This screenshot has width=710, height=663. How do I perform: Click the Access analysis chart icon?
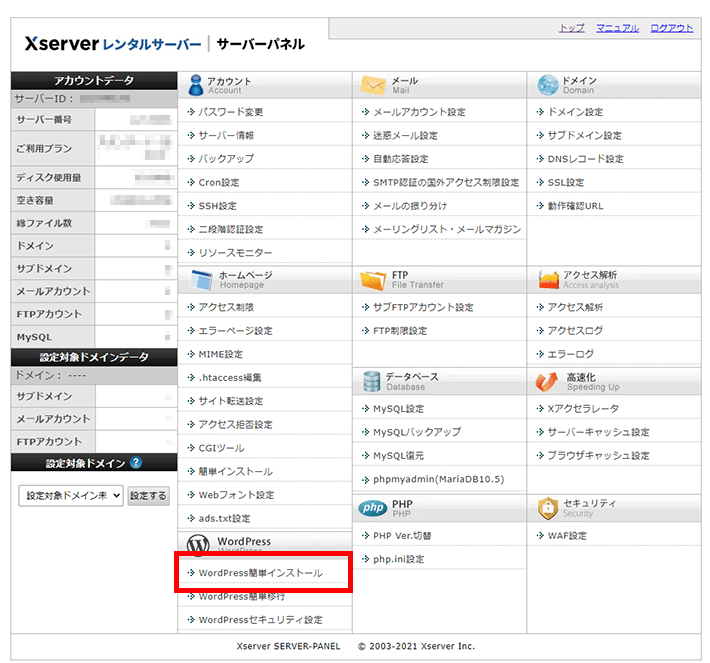[x=548, y=279]
